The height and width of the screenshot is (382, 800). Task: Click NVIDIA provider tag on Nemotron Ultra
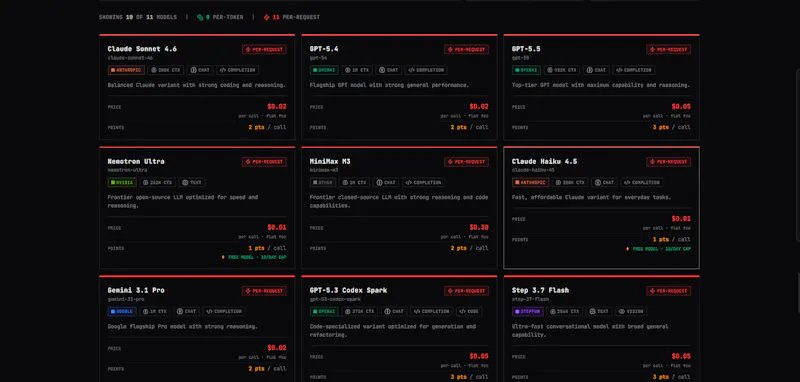point(122,182)
